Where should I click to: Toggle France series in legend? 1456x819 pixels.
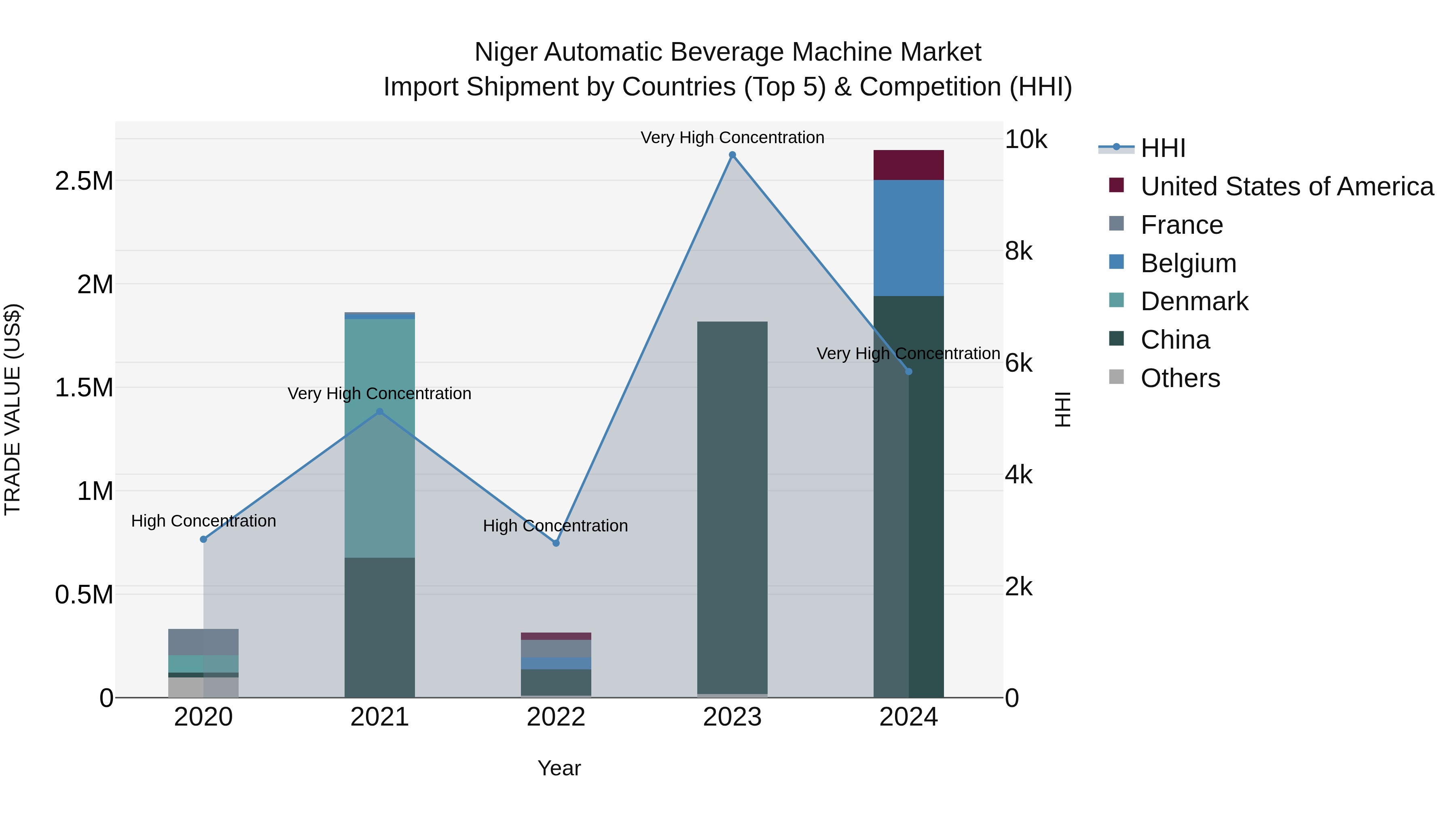pos(1166,225)
